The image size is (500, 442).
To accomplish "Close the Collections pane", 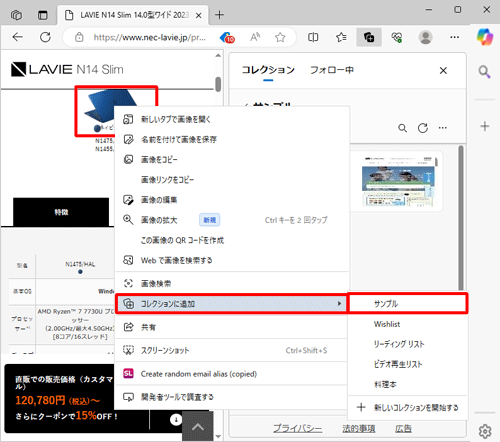I will click(443, 70).
